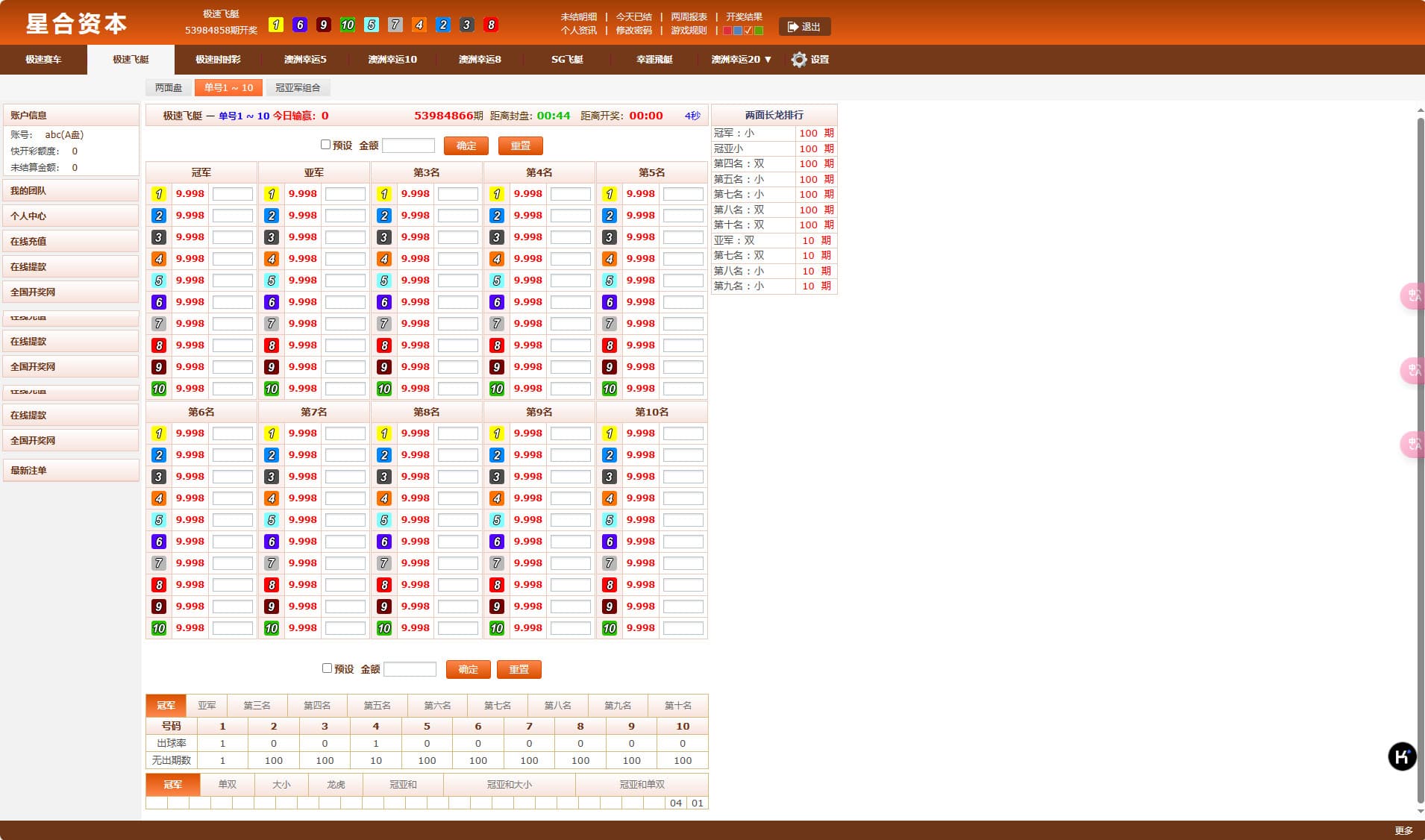This screenshot has width=1425, height=840.
Task: Enable the top 预设 preset checkbox
Action: coord(325,145)
